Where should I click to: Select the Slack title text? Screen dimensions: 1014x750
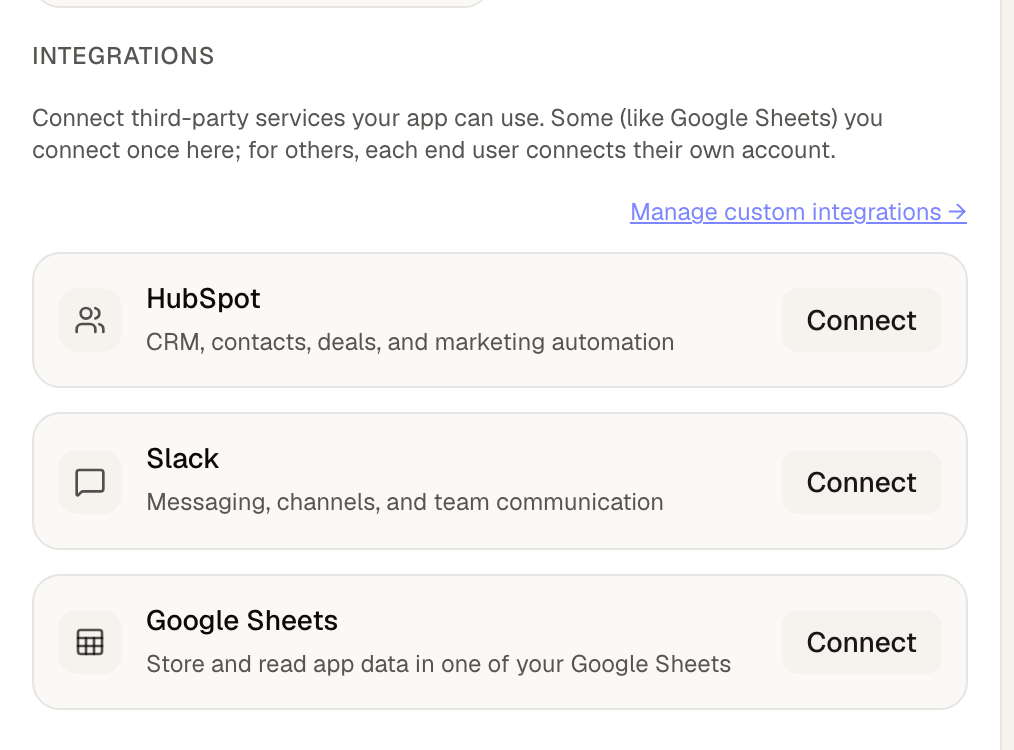[x=182, y=458]
